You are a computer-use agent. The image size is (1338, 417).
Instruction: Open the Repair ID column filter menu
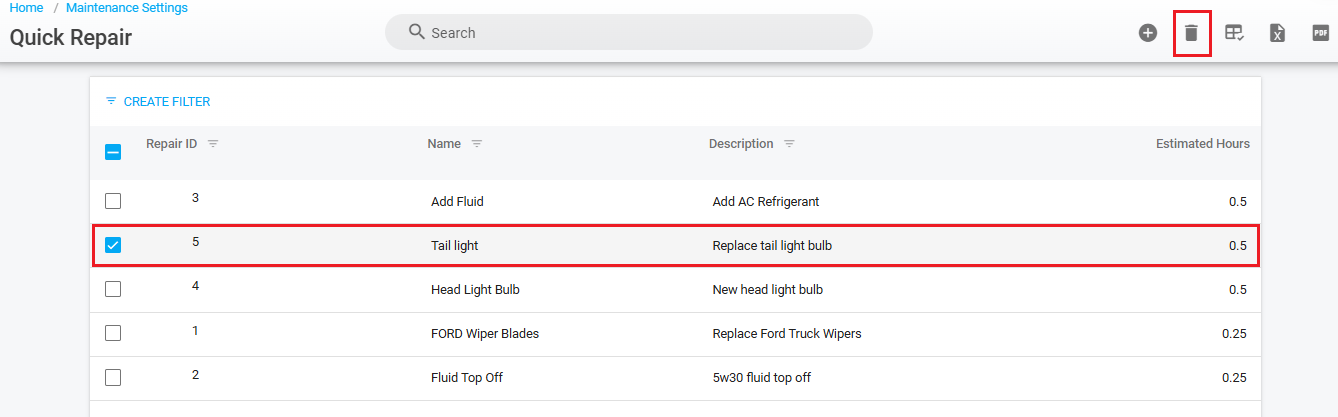213,144
